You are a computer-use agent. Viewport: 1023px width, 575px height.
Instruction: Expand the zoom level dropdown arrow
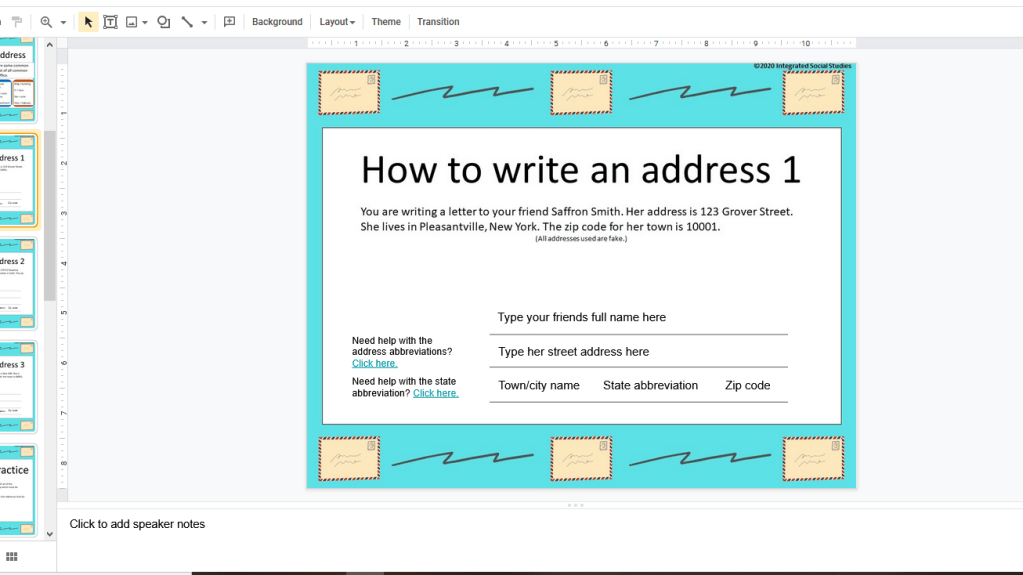(63, 22)
